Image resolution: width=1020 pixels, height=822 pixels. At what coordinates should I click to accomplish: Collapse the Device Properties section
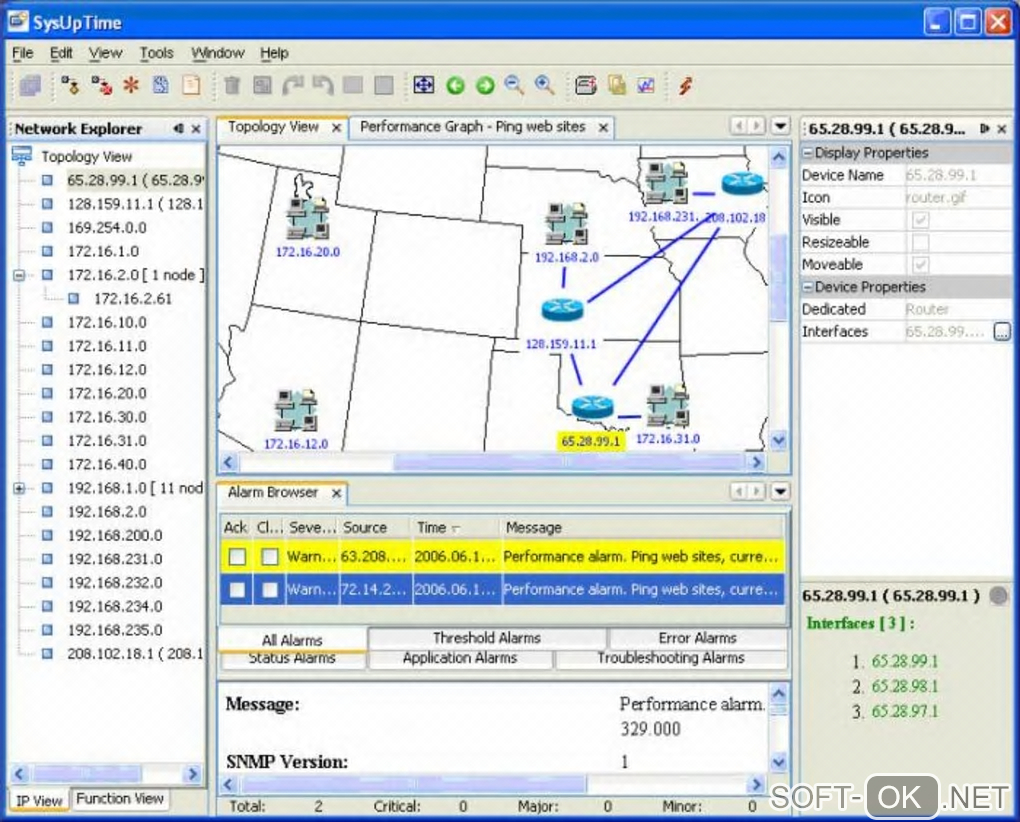[807, 287]
